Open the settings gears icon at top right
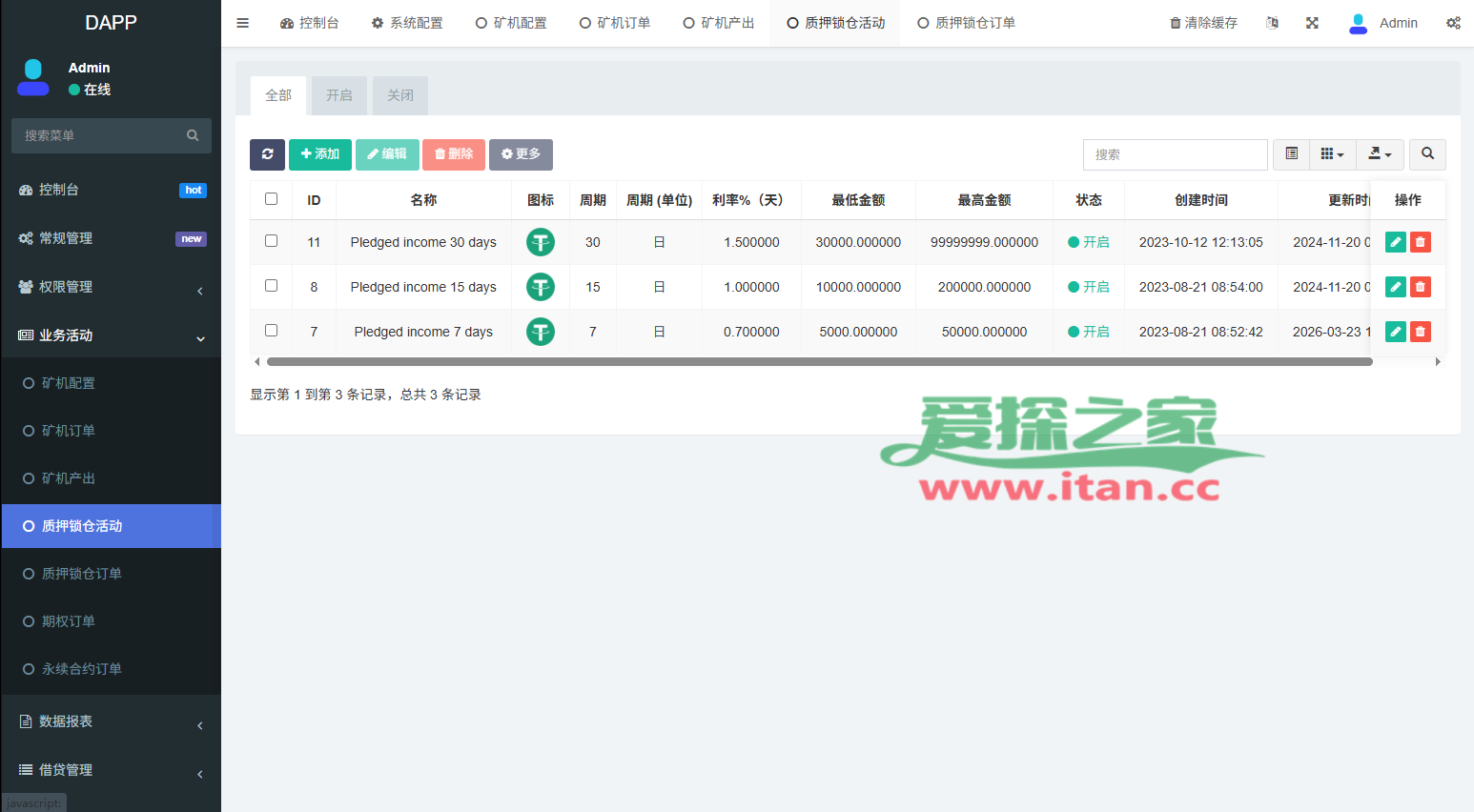Image resolution: width=1474 pixels, height=812 pixels. pos(1452,23)
